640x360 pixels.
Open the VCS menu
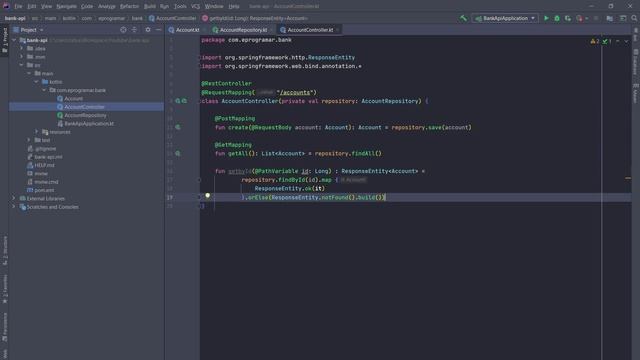tap(196, 7)
